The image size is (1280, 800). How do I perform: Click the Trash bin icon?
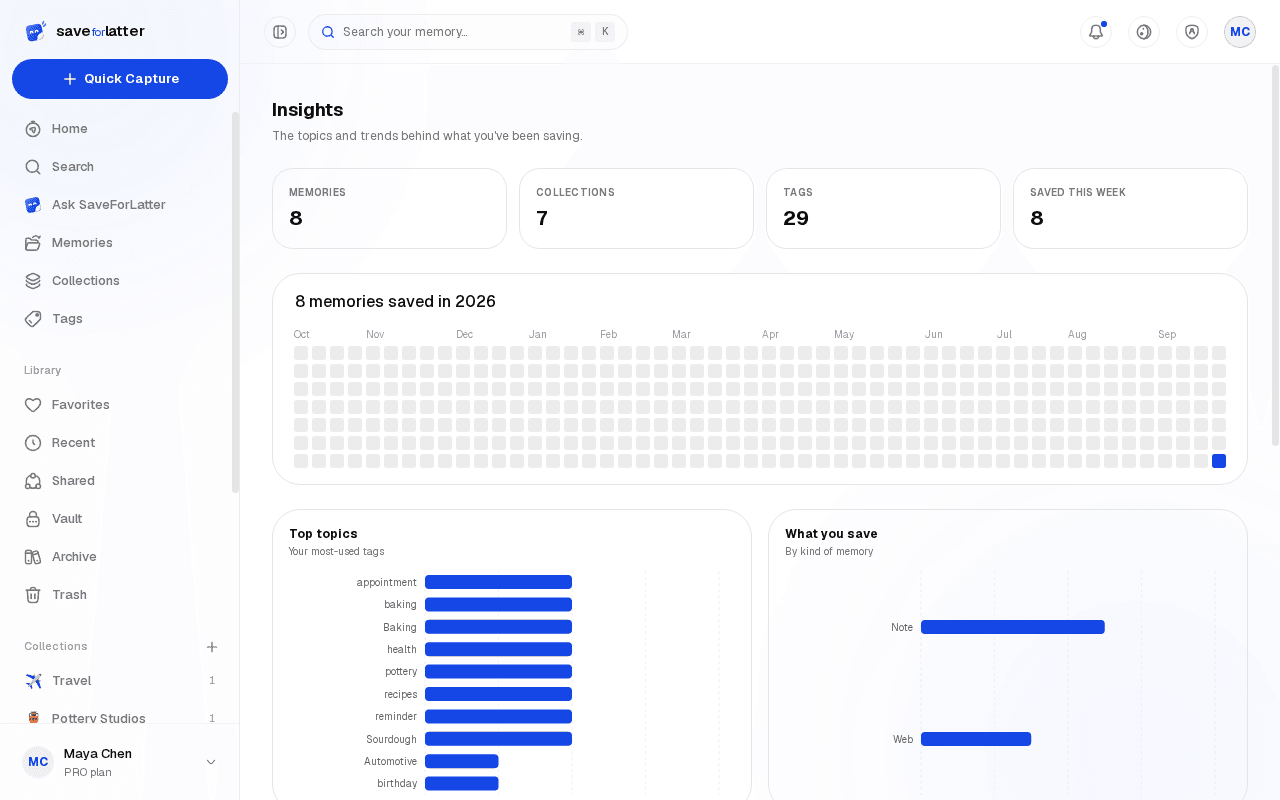point(33,595)
